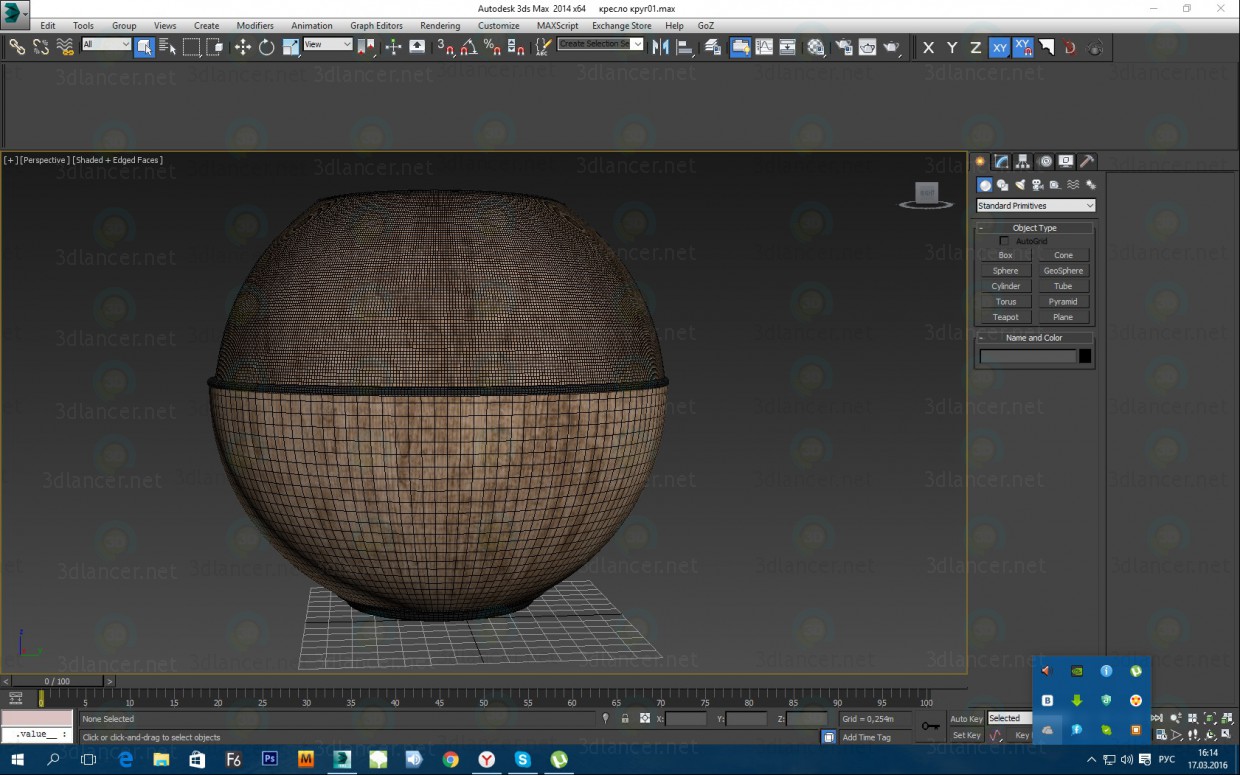Click the Render Production teapot icon
The width and height of the screenshot is (1240, 775).
click(892, 46)
